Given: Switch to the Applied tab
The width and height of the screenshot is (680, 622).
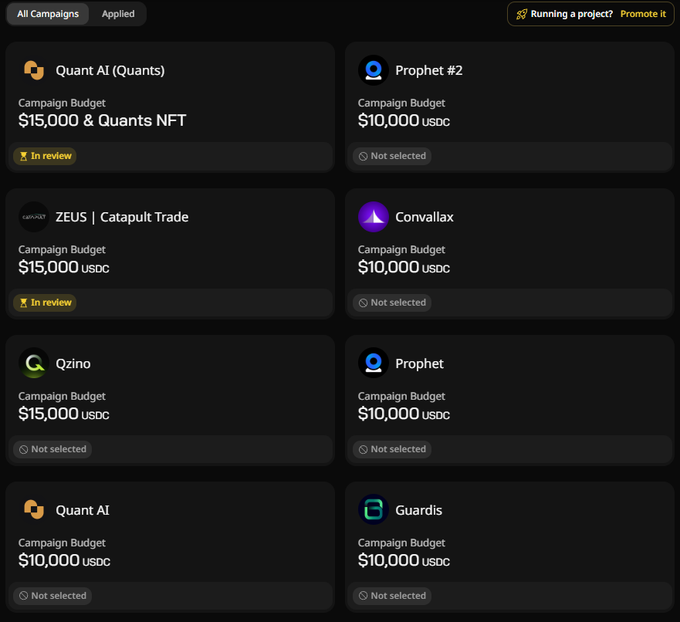Looking at the screenshot, I should coord(118,14).
